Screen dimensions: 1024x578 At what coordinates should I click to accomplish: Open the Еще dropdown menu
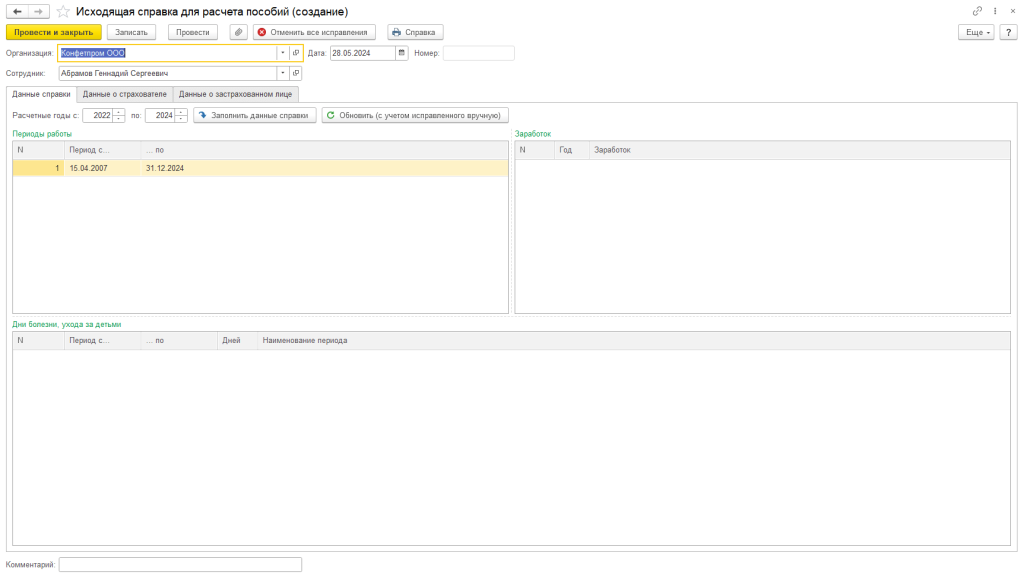(976, 32)
